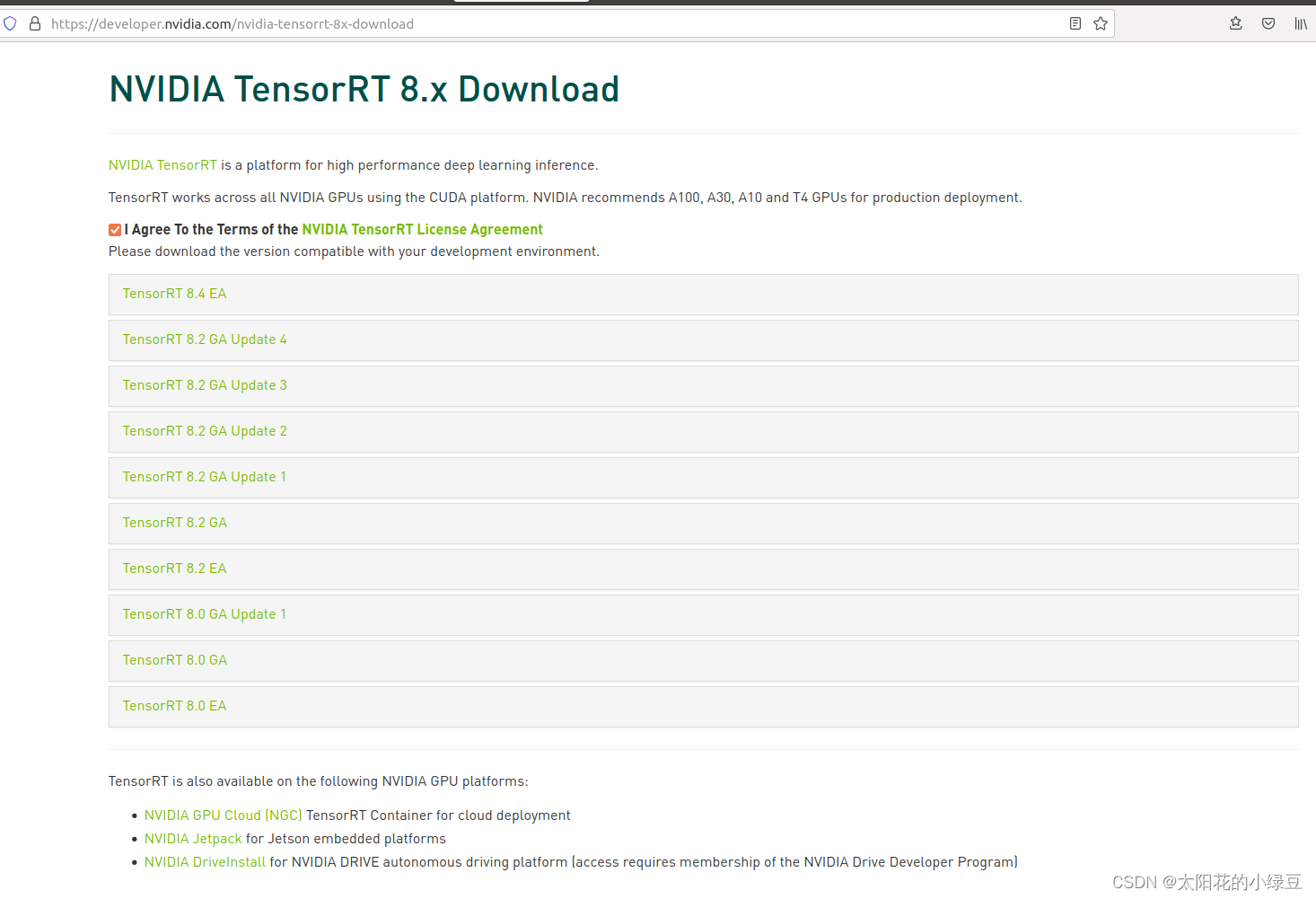Click the NVIDIA TensorRT 8.x Download heading
The width and height of the screenshot is (1316, 899).
pos(364,89)
